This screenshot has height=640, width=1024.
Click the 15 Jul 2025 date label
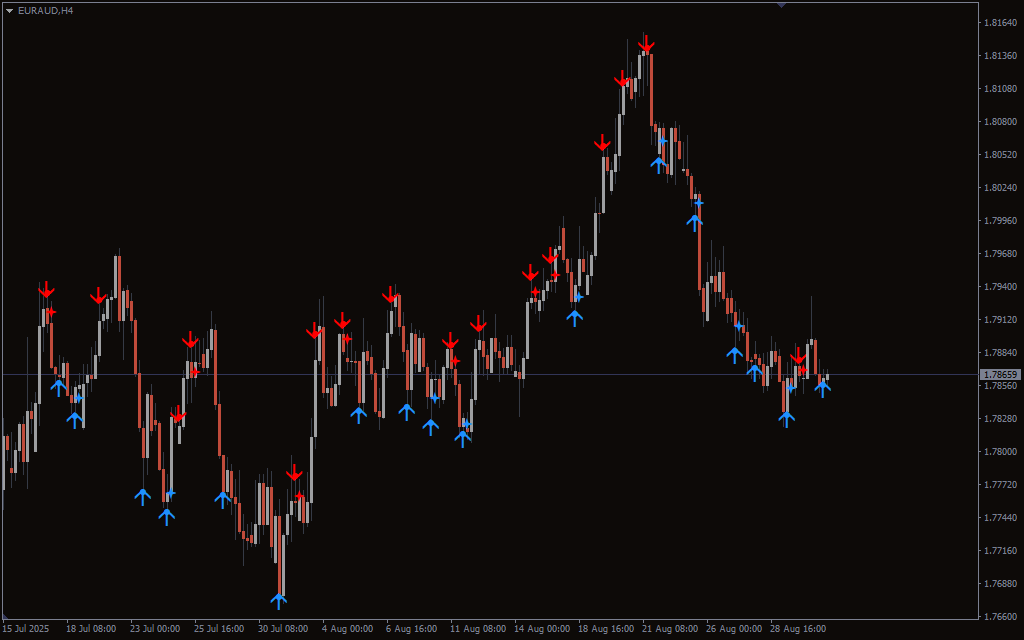pyautogui.click(x=26, y=629)
